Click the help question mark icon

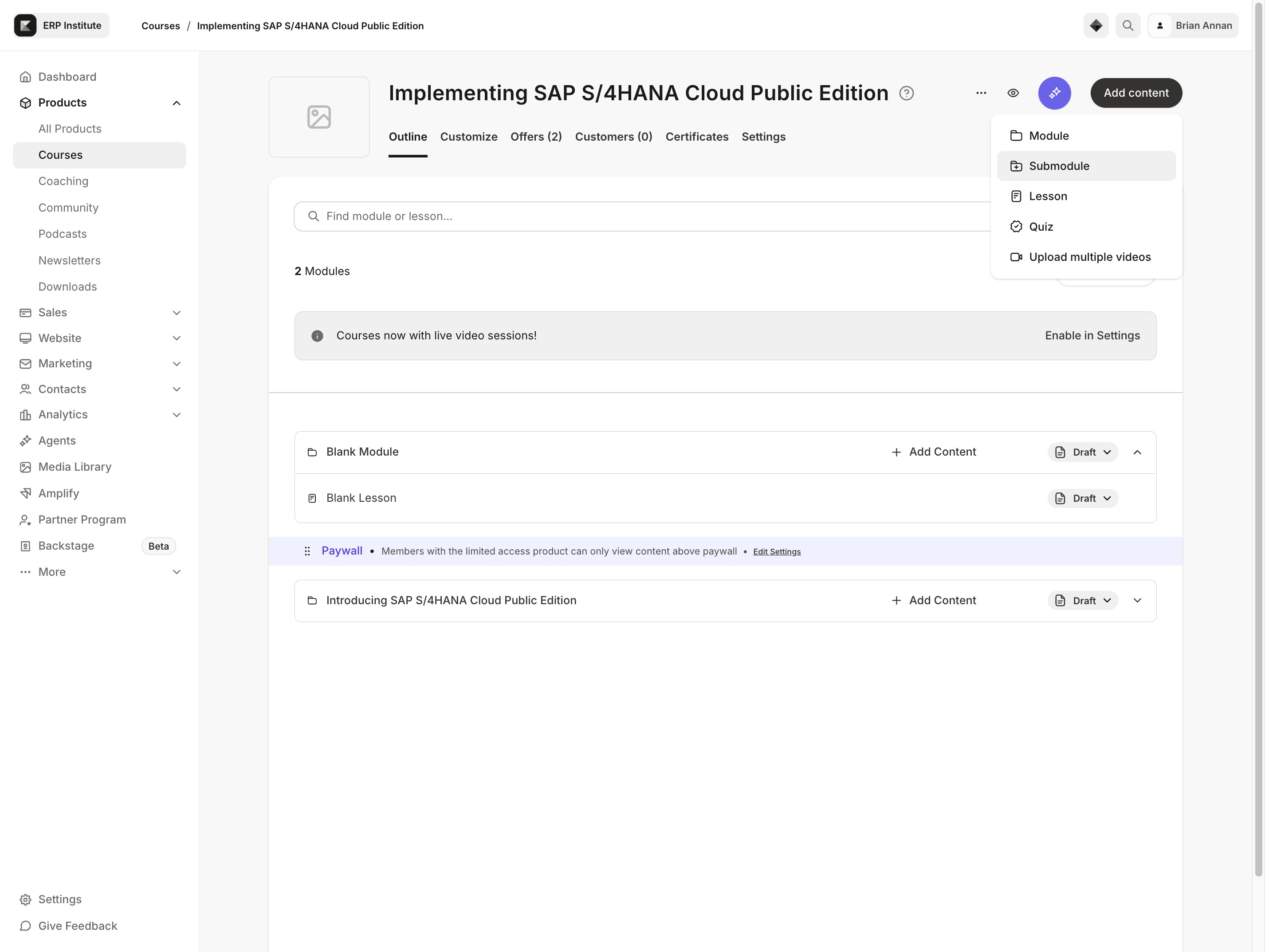(907, 93)
